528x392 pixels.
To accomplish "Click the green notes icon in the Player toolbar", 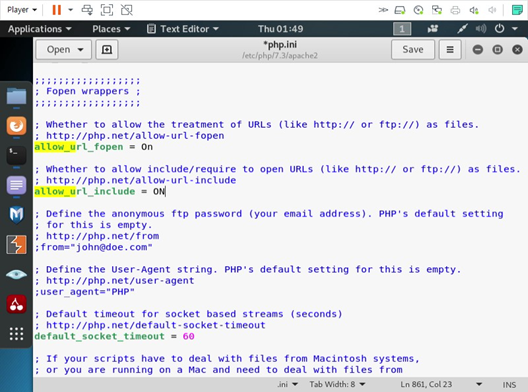I will (x=517, y=10).
